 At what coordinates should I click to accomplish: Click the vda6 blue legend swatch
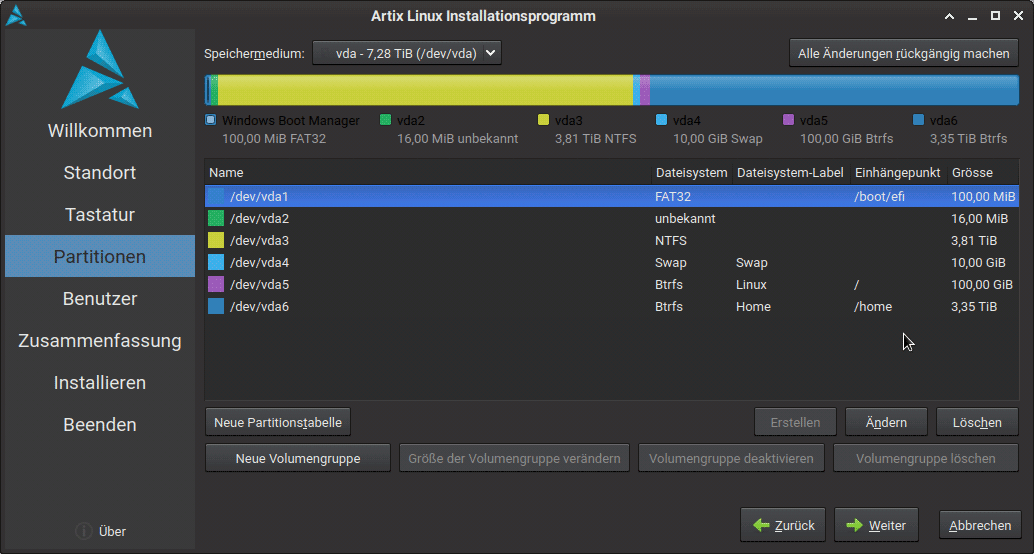(918, 120)
